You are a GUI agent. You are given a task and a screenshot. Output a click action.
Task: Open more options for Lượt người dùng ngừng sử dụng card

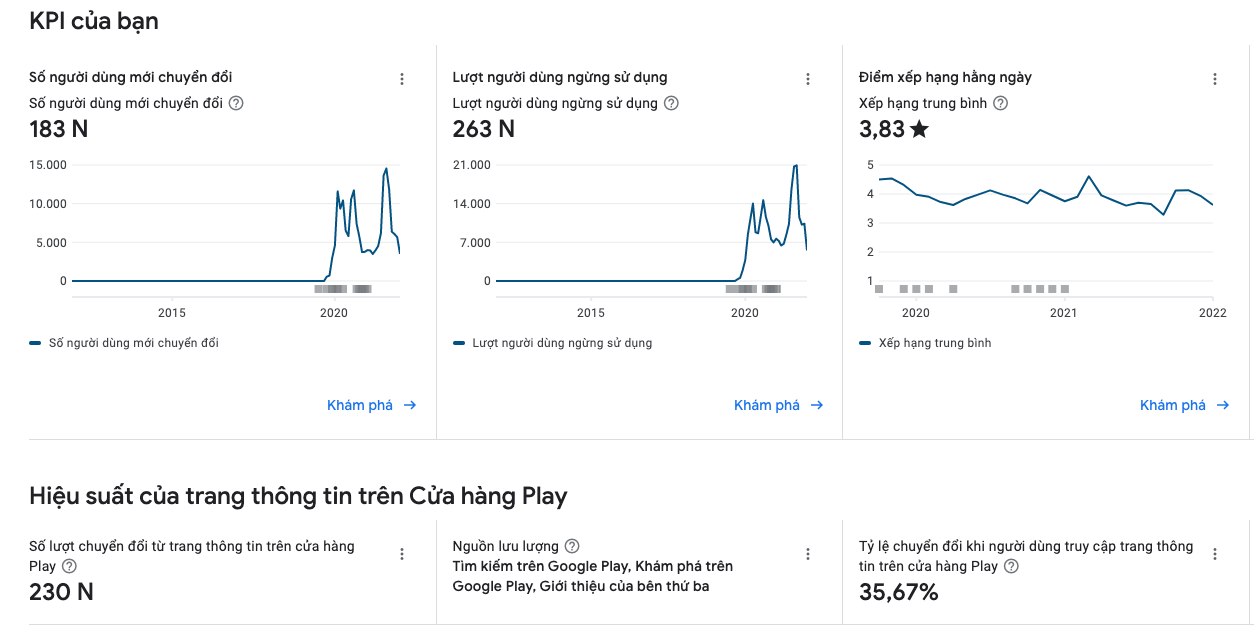[x=808, y=79]
